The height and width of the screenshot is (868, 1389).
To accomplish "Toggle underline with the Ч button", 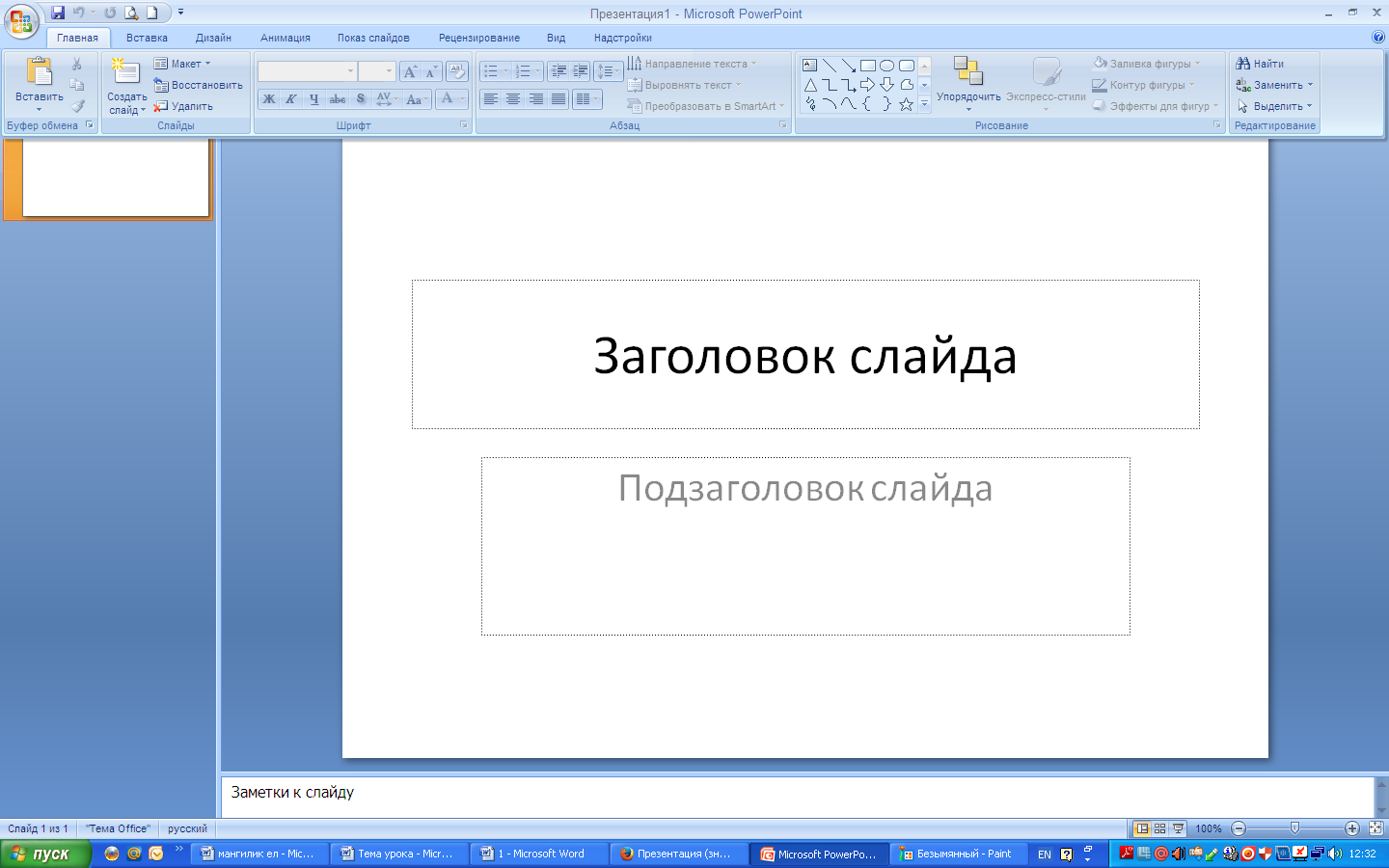I will click(313, 99).
